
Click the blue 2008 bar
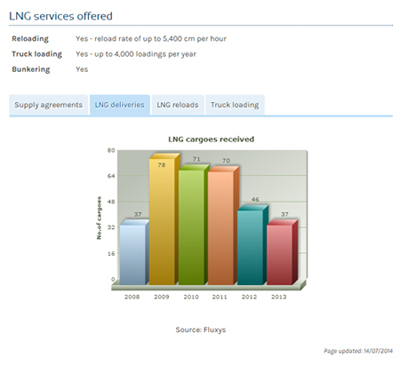134,252
